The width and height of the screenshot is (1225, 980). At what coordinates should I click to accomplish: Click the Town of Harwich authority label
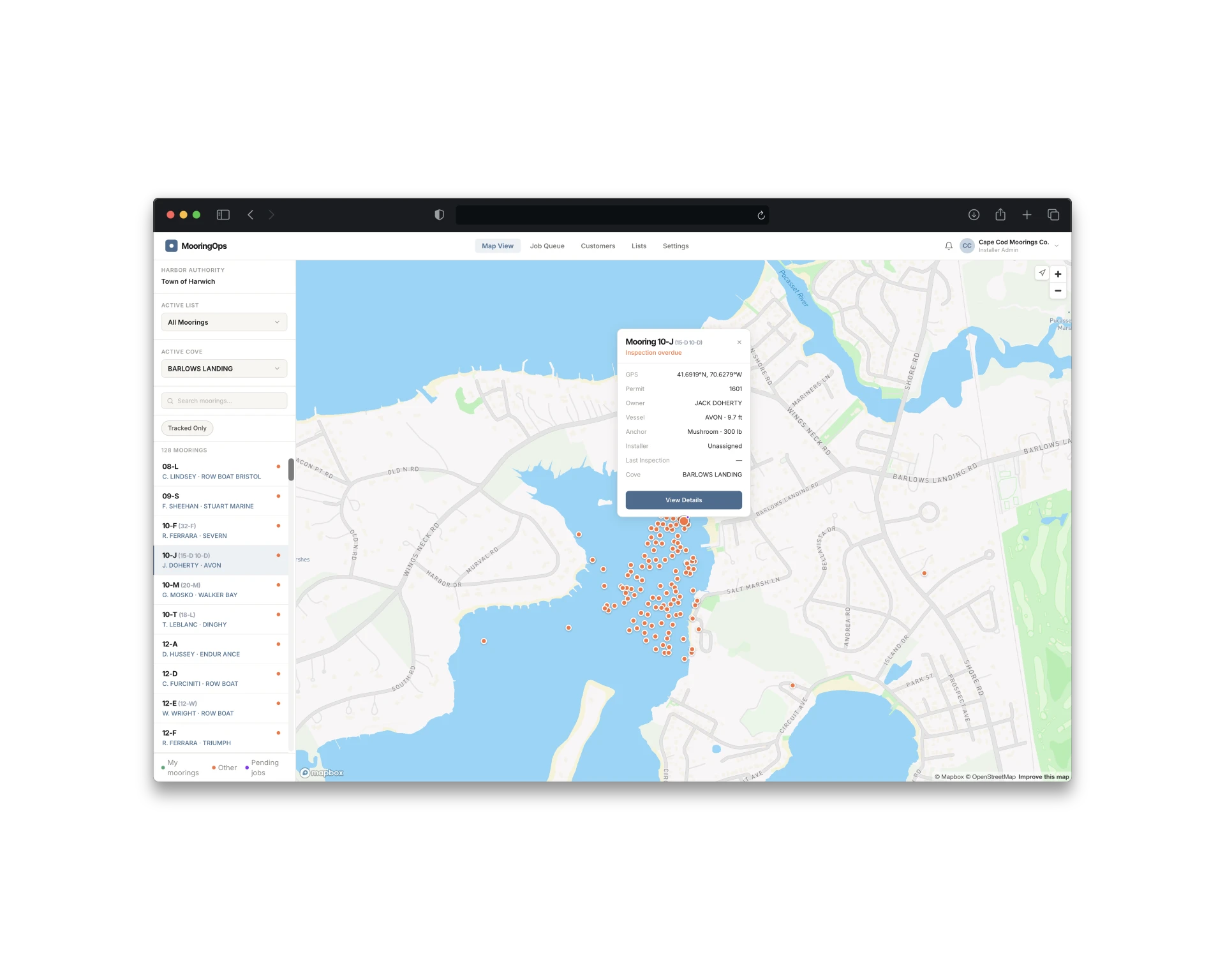[188, 281]
